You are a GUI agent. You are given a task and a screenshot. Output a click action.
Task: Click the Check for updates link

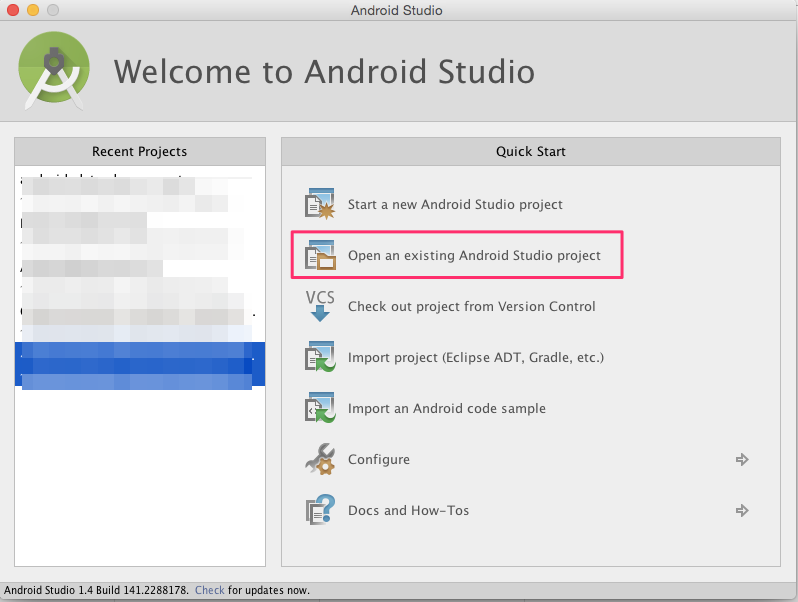209,590
